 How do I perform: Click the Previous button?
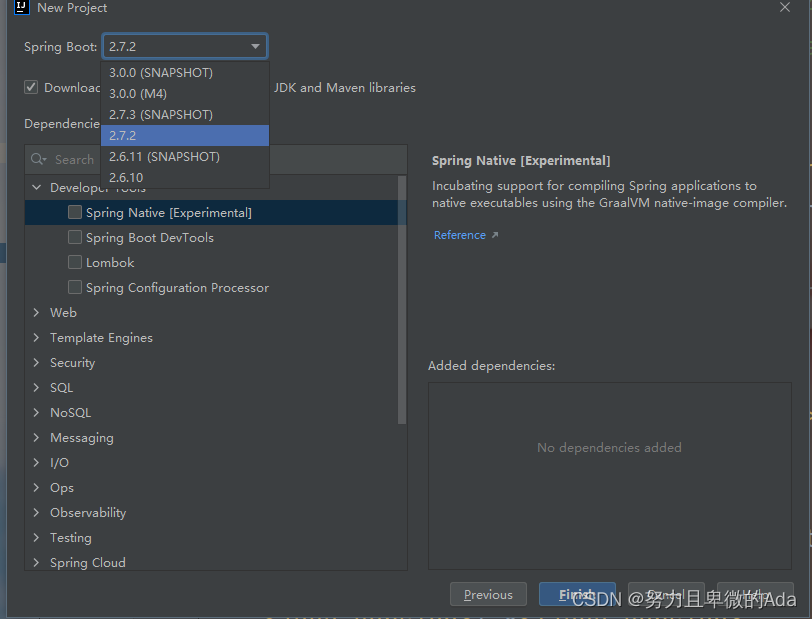[x=488, y=594]
